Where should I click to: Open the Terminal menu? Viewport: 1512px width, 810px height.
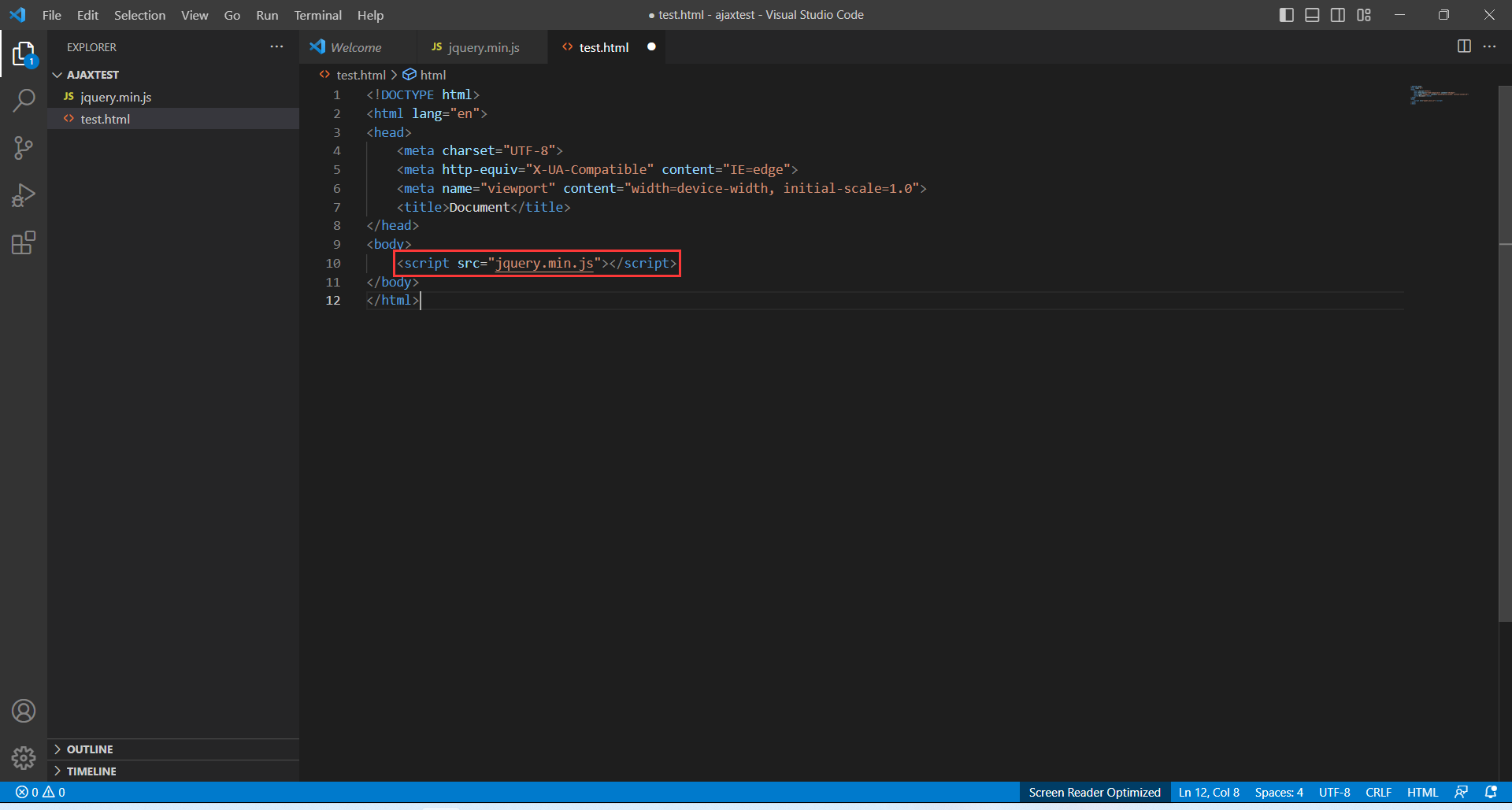click(x=317, y=15)
